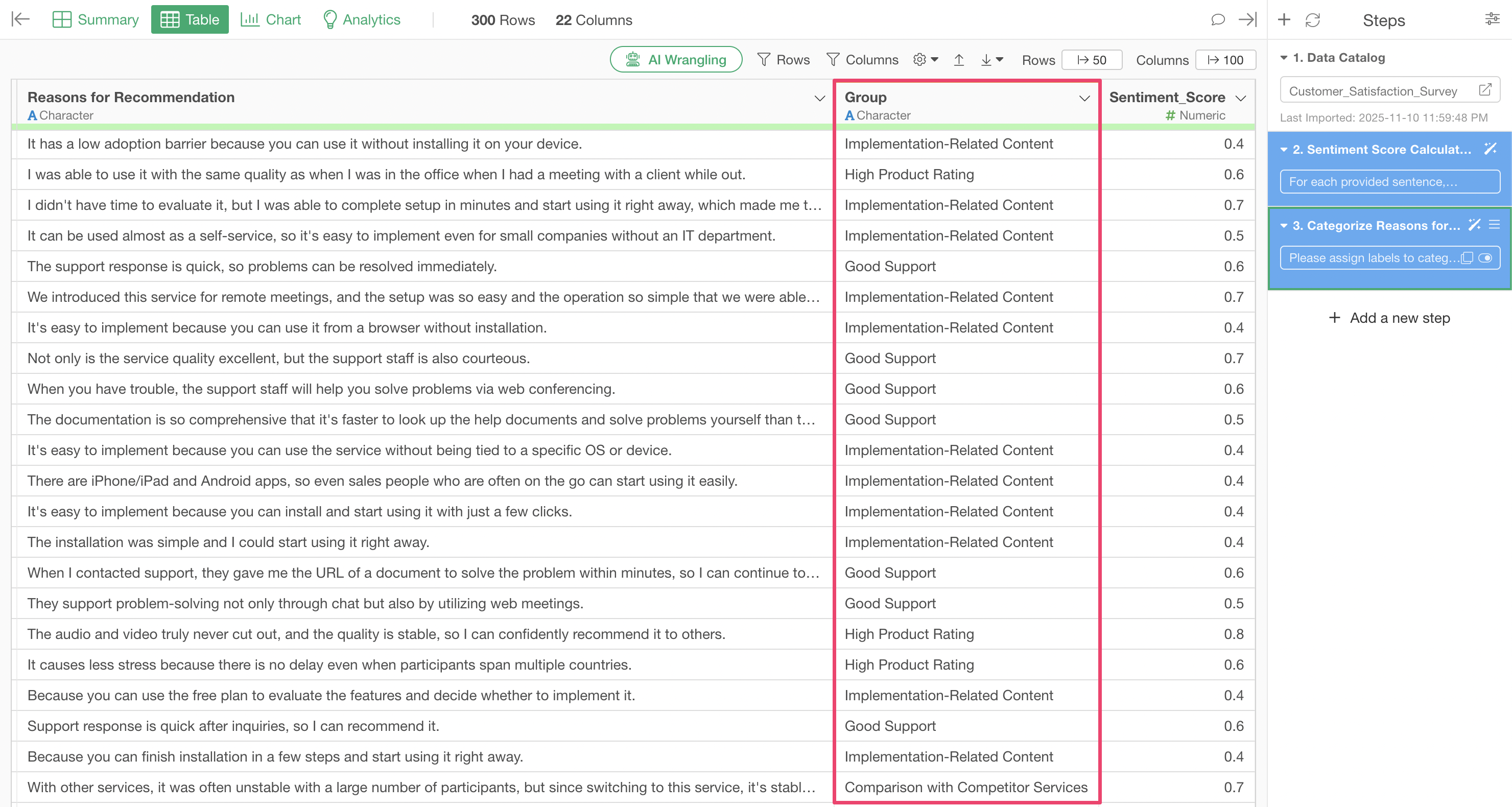1512x807 pixels.
Task: Click magic wand icon on step 2
Action: pos(1490,149)
